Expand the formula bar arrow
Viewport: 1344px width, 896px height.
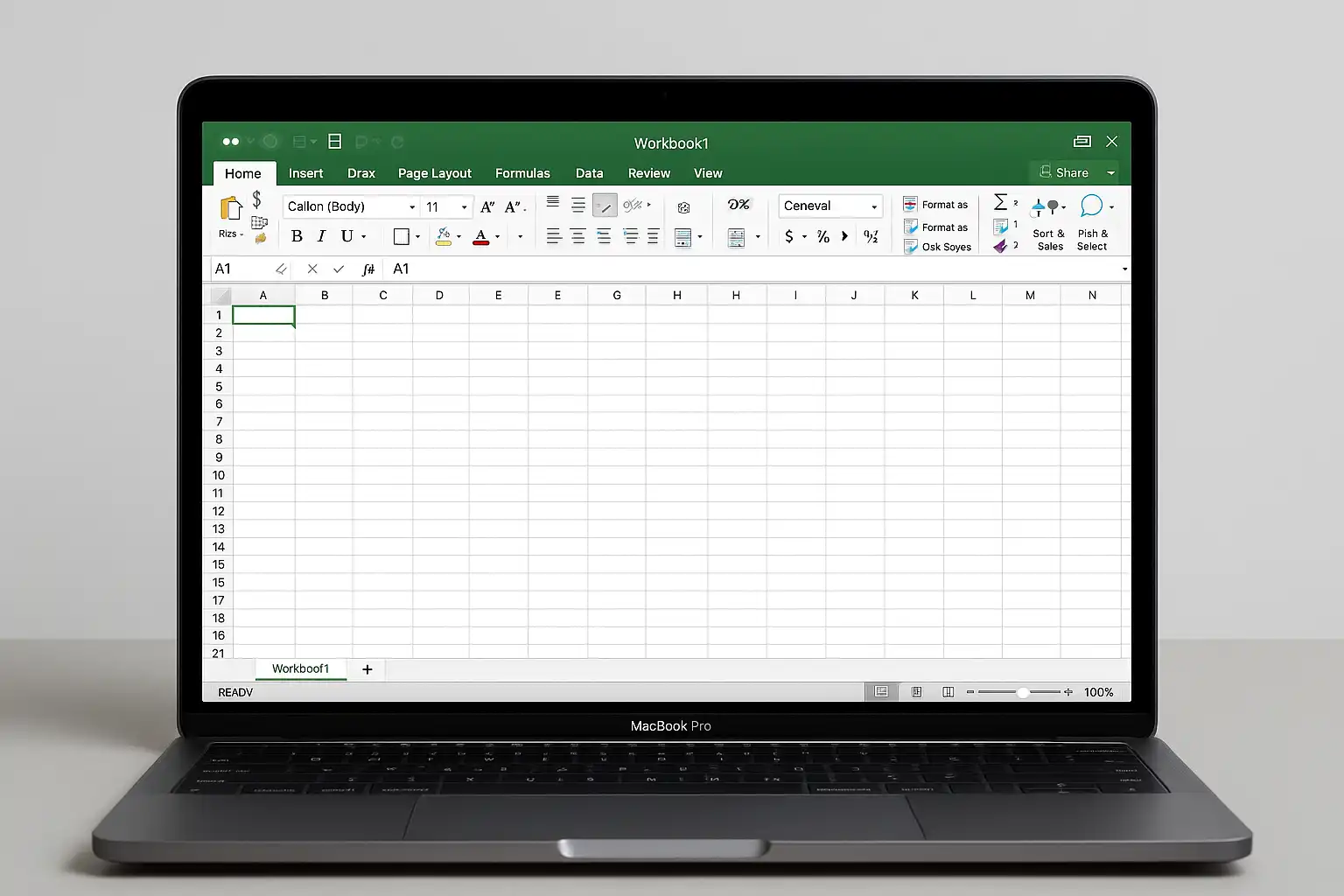[x=1124, y=269]
